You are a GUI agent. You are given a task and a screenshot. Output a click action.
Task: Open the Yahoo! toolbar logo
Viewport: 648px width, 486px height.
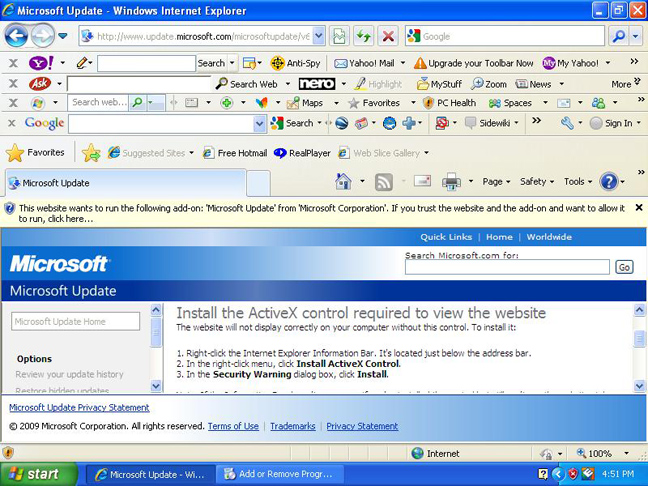click(41, 63)
